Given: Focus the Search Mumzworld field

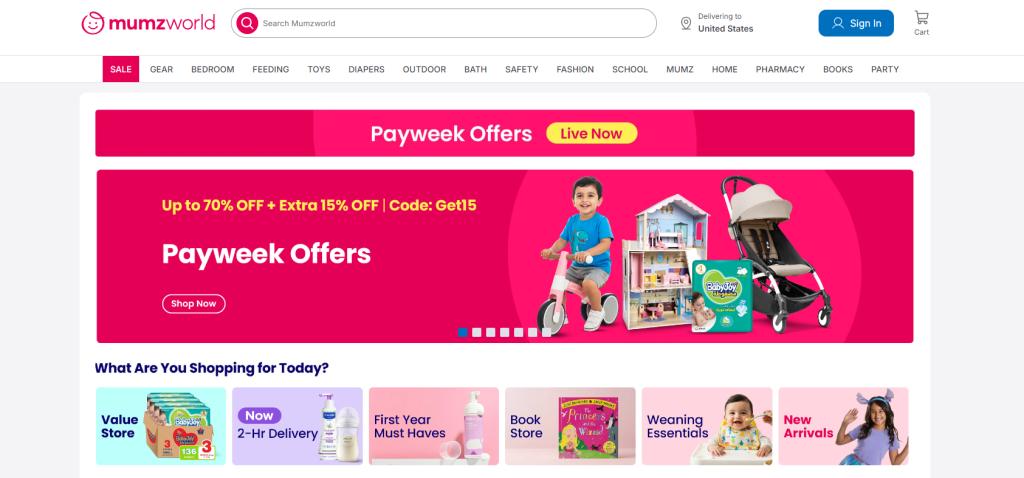Looking at the screenshot, I should [444, 24].
